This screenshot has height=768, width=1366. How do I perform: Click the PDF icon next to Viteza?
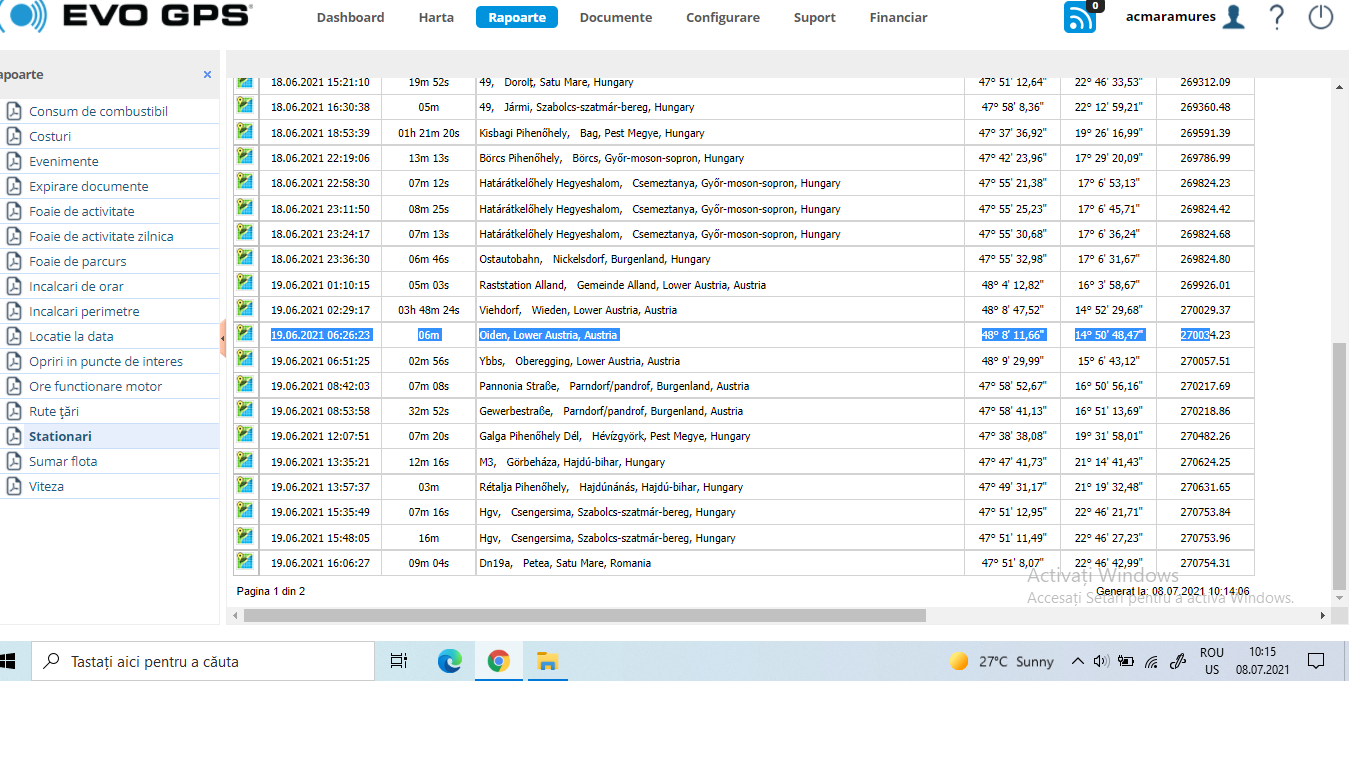click(x=14, y=486)
